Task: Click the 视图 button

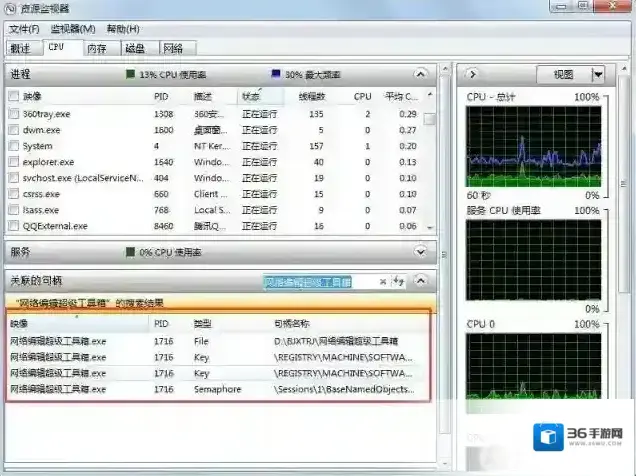Action: click(564, 75)
